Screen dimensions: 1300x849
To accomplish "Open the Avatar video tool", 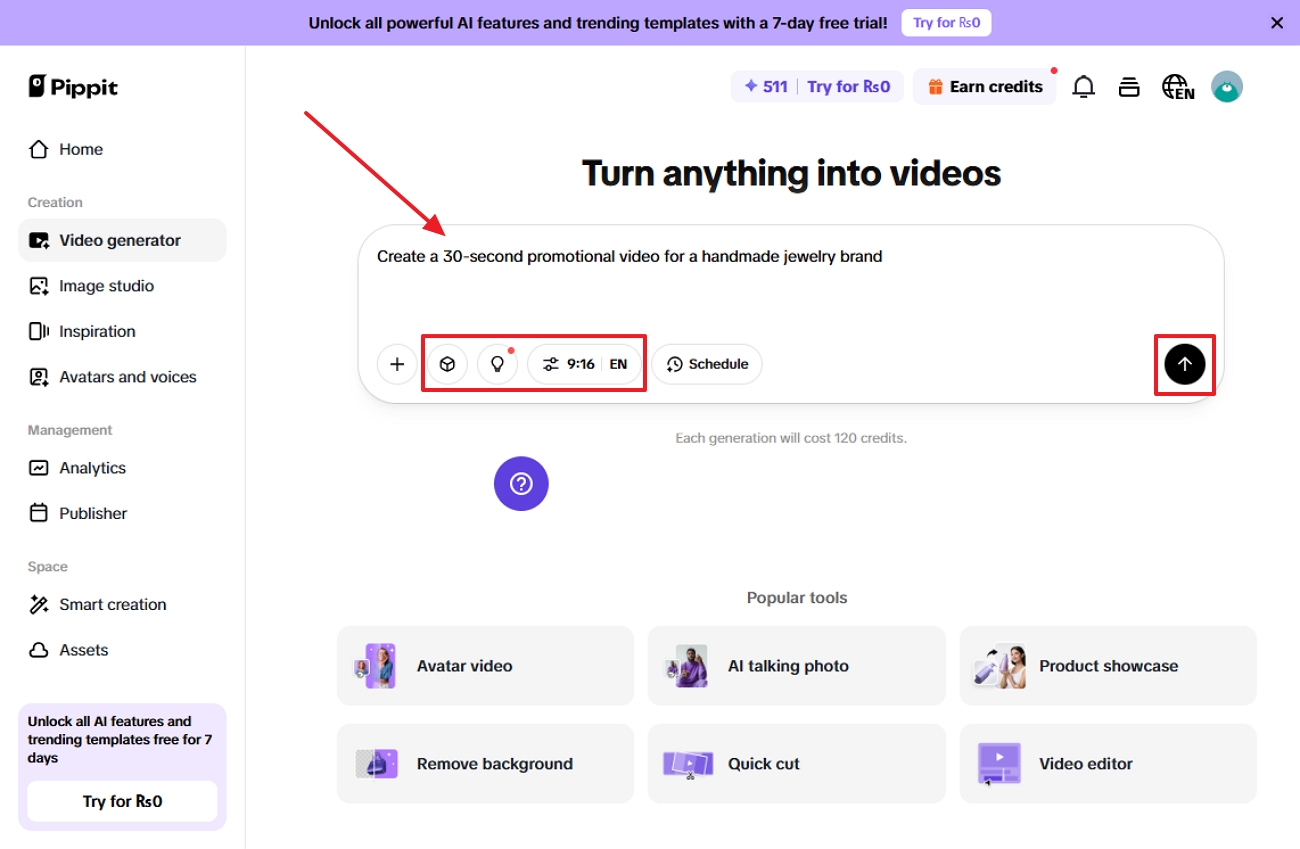I will (x=485, y=666).
